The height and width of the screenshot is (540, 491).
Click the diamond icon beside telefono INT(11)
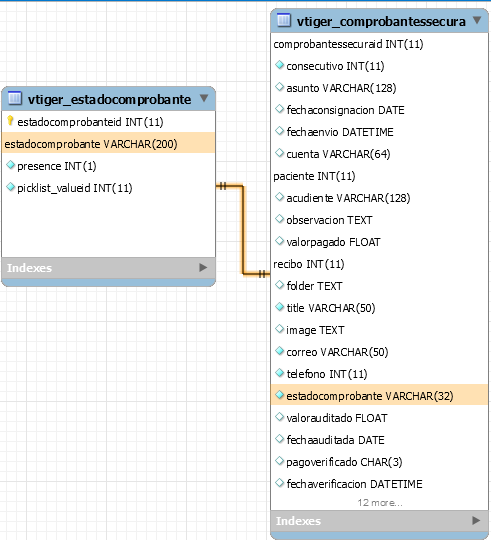pyautogui.click(x=280, y=373)
